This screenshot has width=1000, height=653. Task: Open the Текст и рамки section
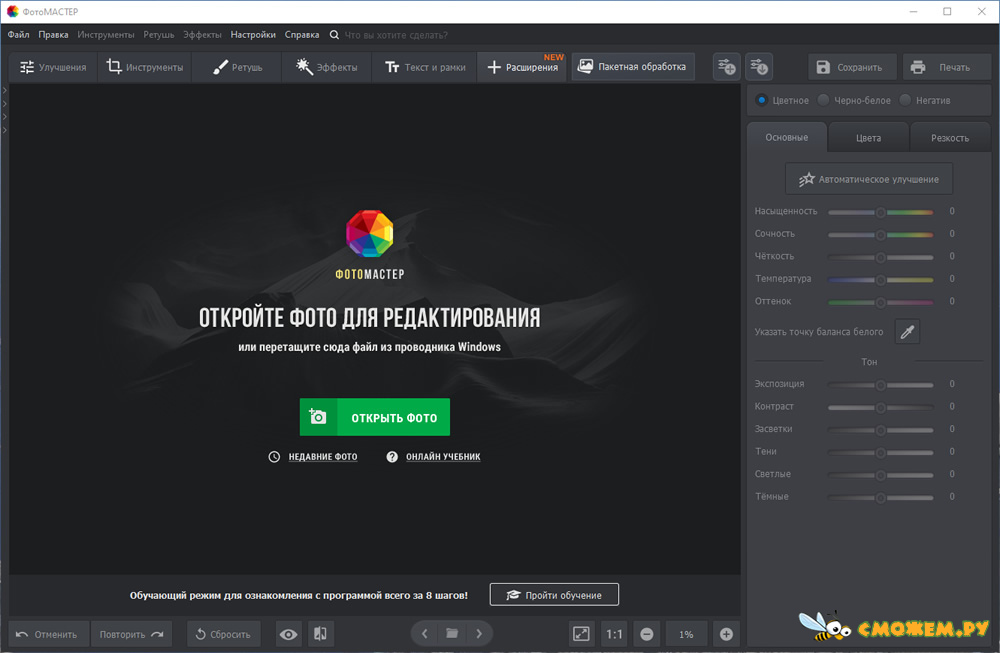(425, 67)
